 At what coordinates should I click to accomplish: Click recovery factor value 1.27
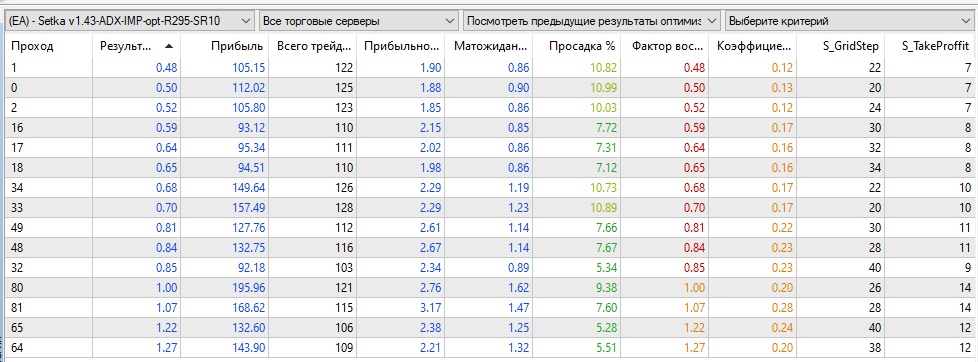pyautogui.click(x=695, y=349)
